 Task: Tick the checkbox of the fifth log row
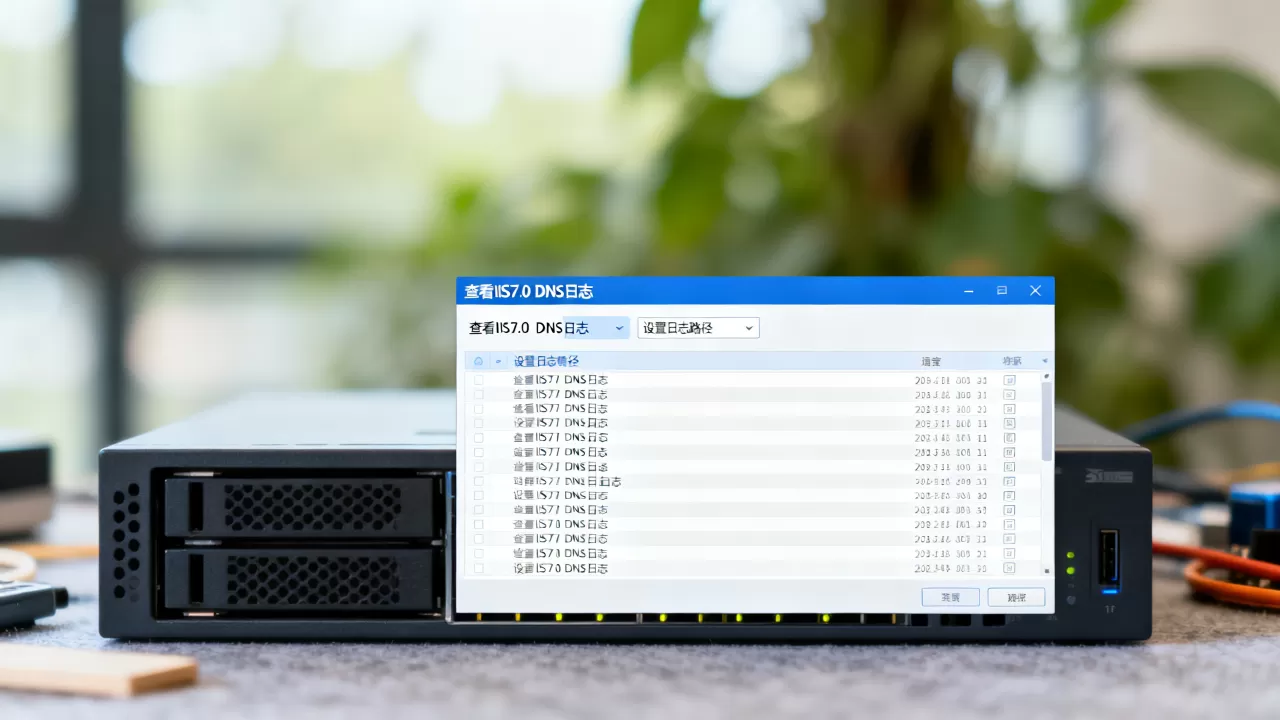pos(478,438)
